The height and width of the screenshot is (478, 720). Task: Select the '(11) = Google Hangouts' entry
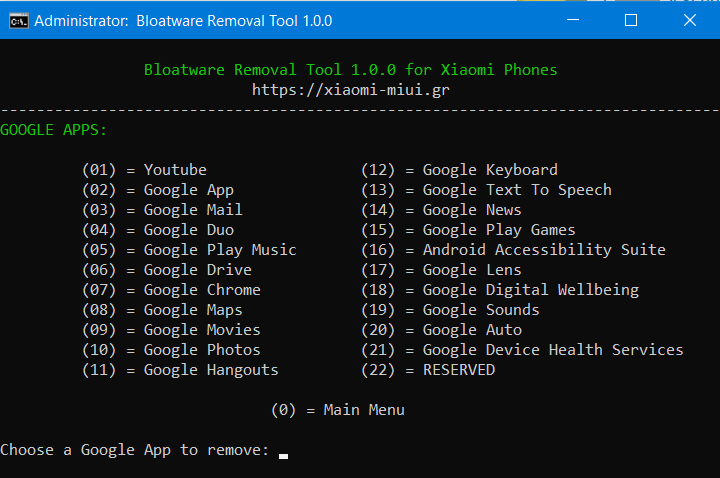tap(180, 370)
